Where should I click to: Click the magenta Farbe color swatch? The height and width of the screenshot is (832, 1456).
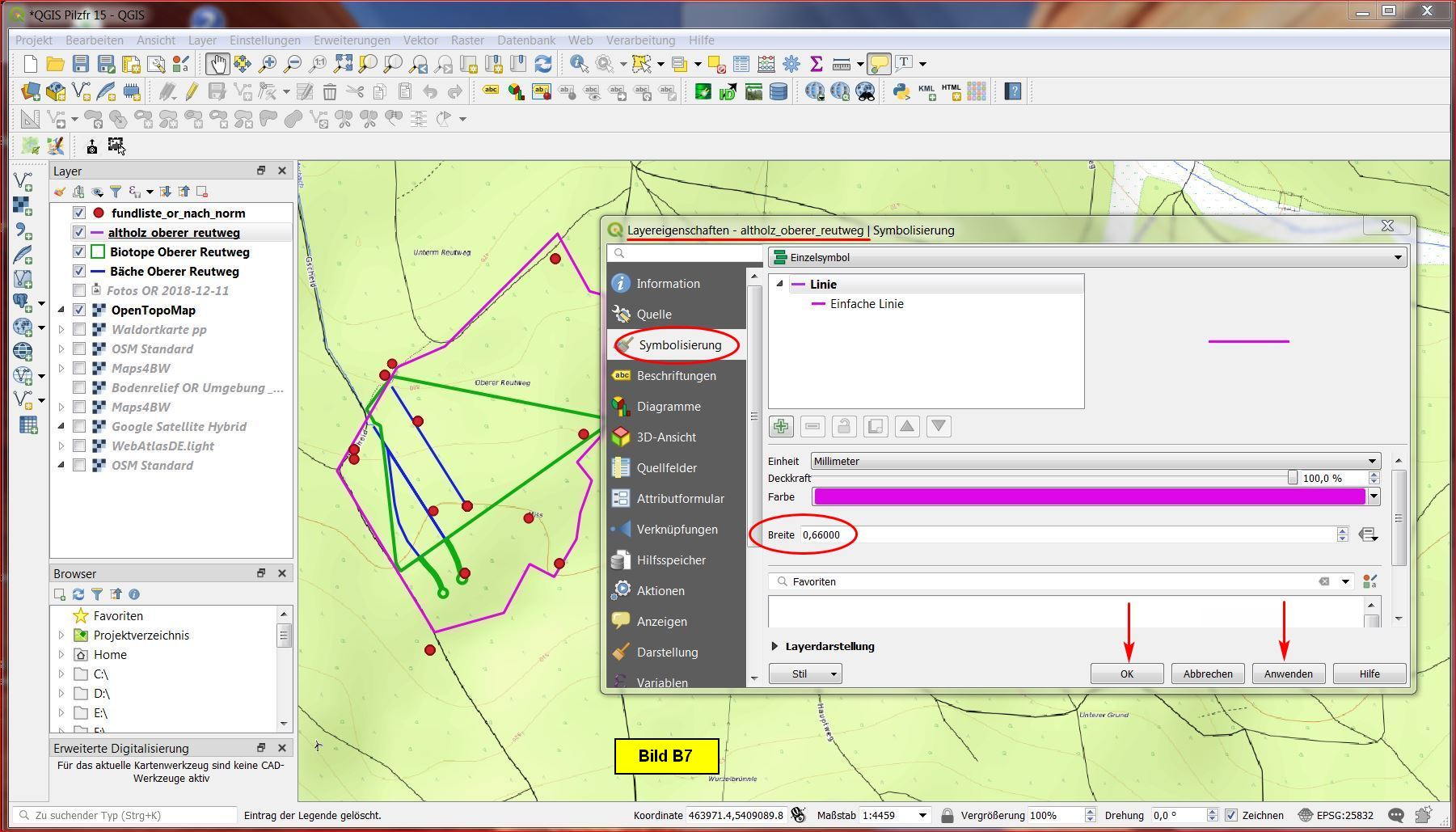click(1089, 496)
